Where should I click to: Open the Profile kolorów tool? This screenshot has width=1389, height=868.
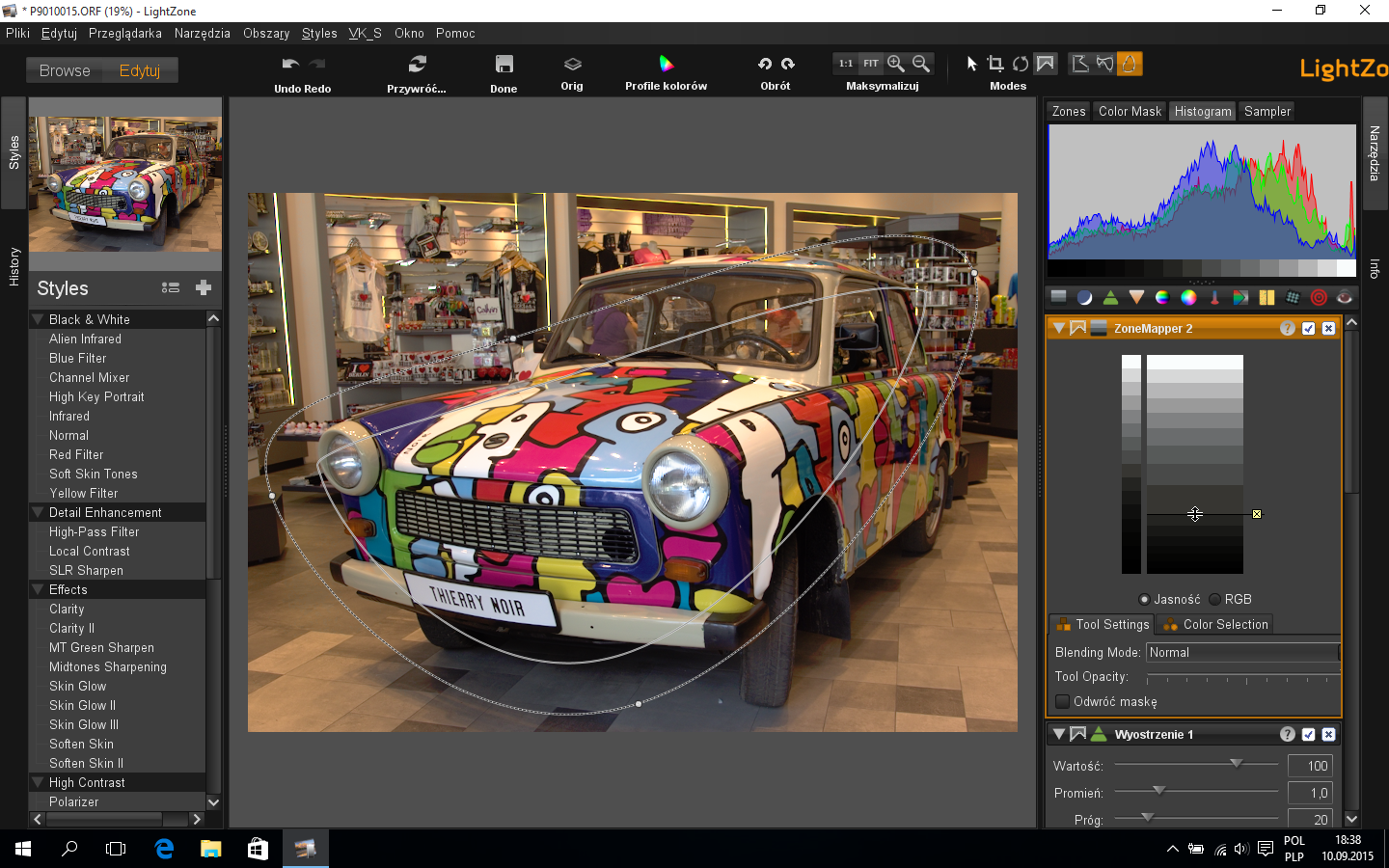coord(666,72)
